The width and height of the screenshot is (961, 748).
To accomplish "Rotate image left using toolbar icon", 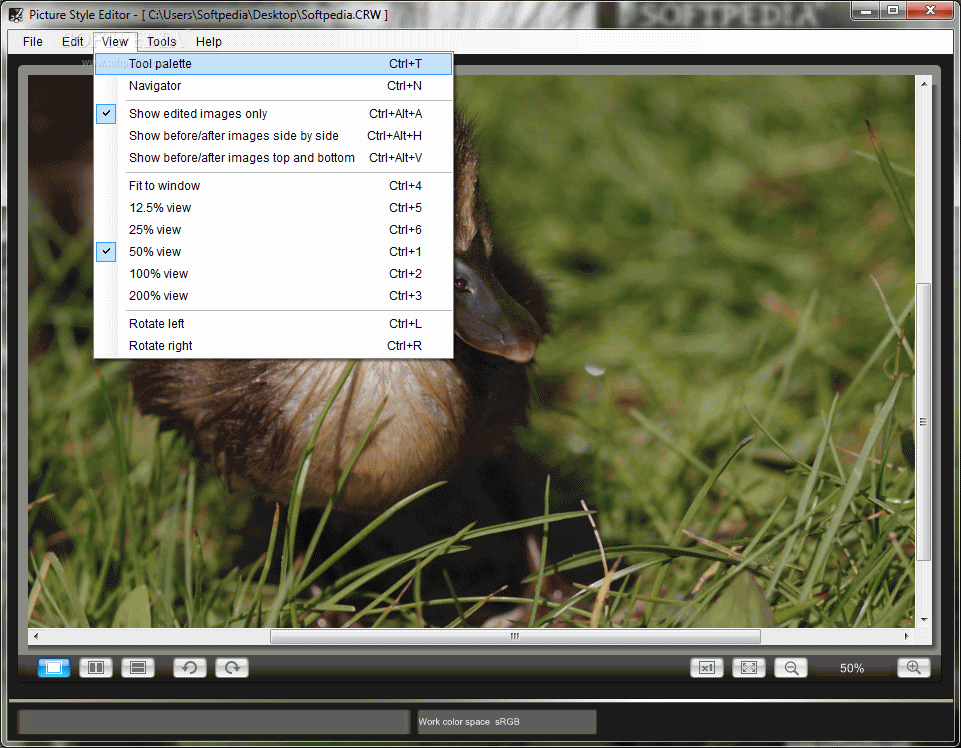I will point(189,667).
